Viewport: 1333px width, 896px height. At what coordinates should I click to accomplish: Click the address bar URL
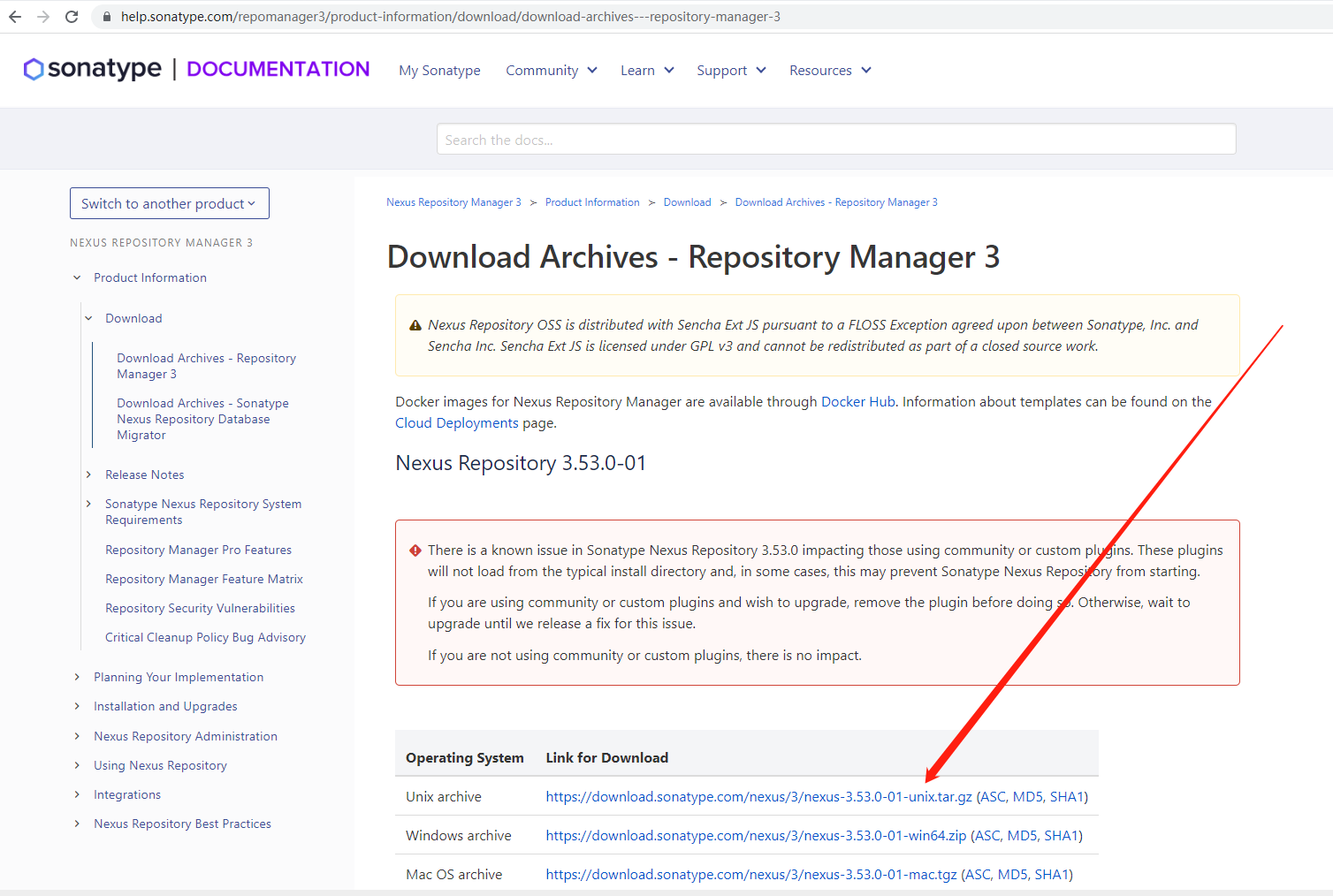pos(451,17)
